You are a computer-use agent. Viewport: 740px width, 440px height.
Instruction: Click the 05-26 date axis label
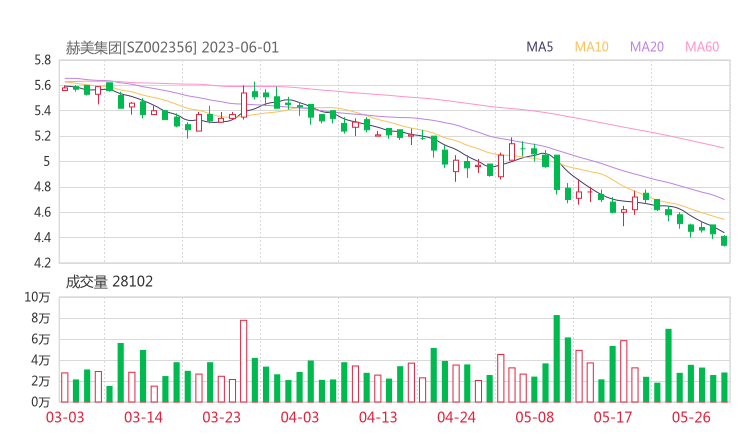point(691,417)
